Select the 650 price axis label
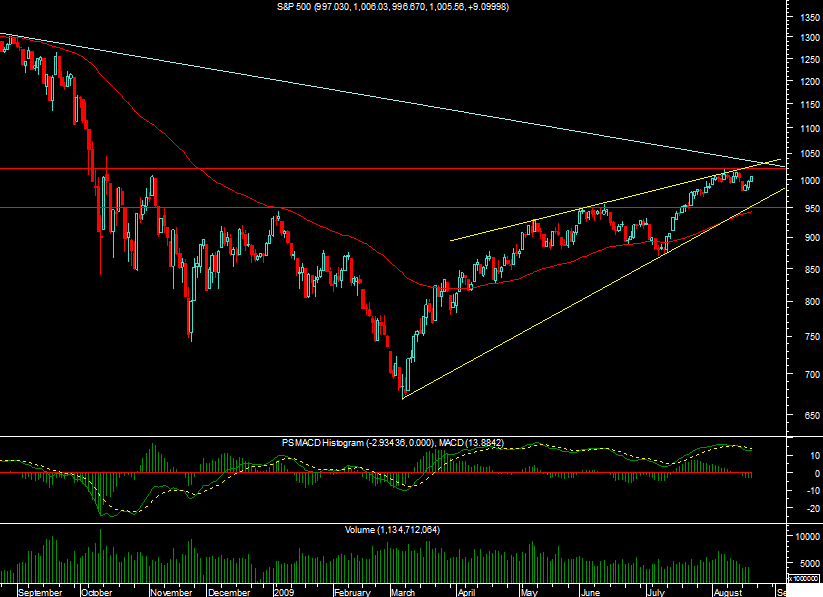 pos(812,415)
